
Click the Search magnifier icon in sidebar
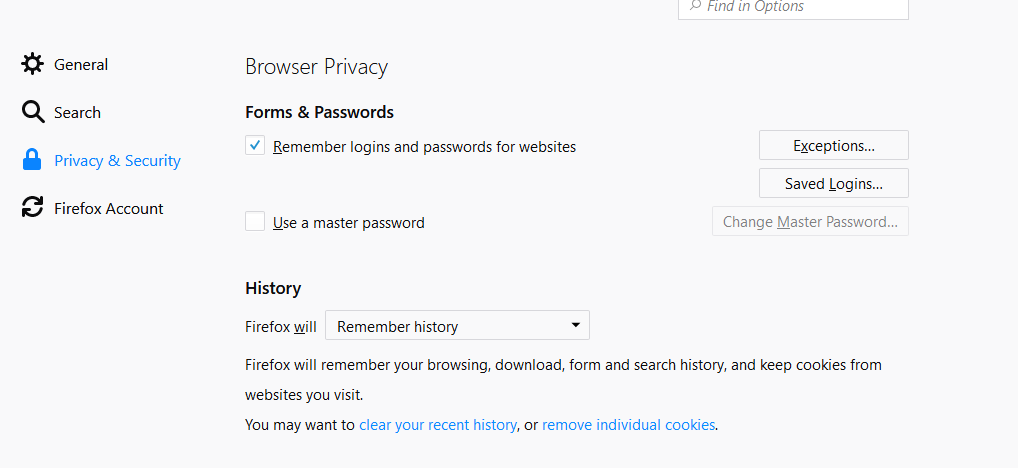coord(33,112)
